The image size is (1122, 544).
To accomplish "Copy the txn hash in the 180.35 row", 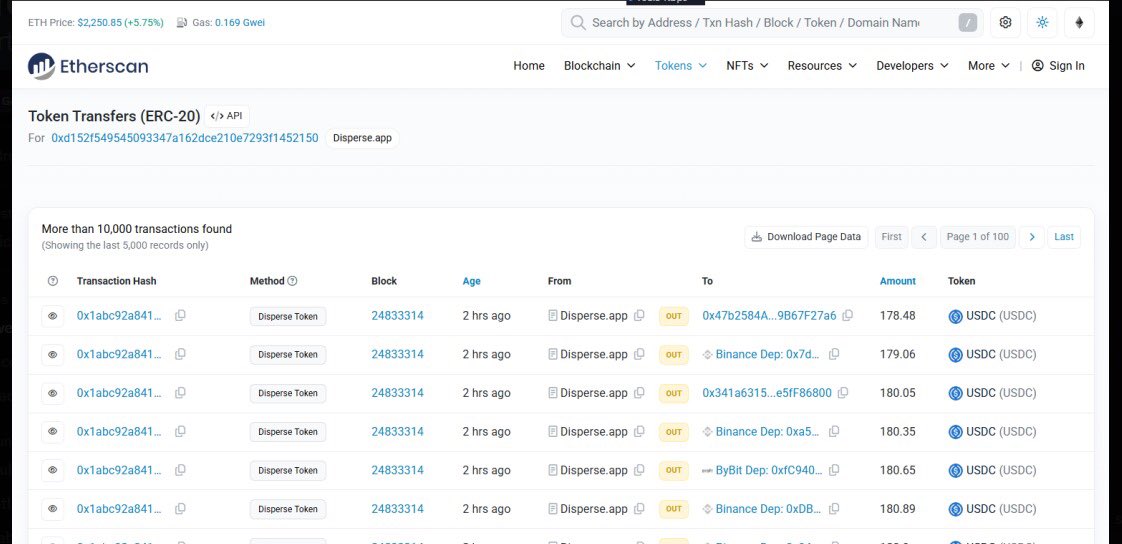I will tap(180, 432).
